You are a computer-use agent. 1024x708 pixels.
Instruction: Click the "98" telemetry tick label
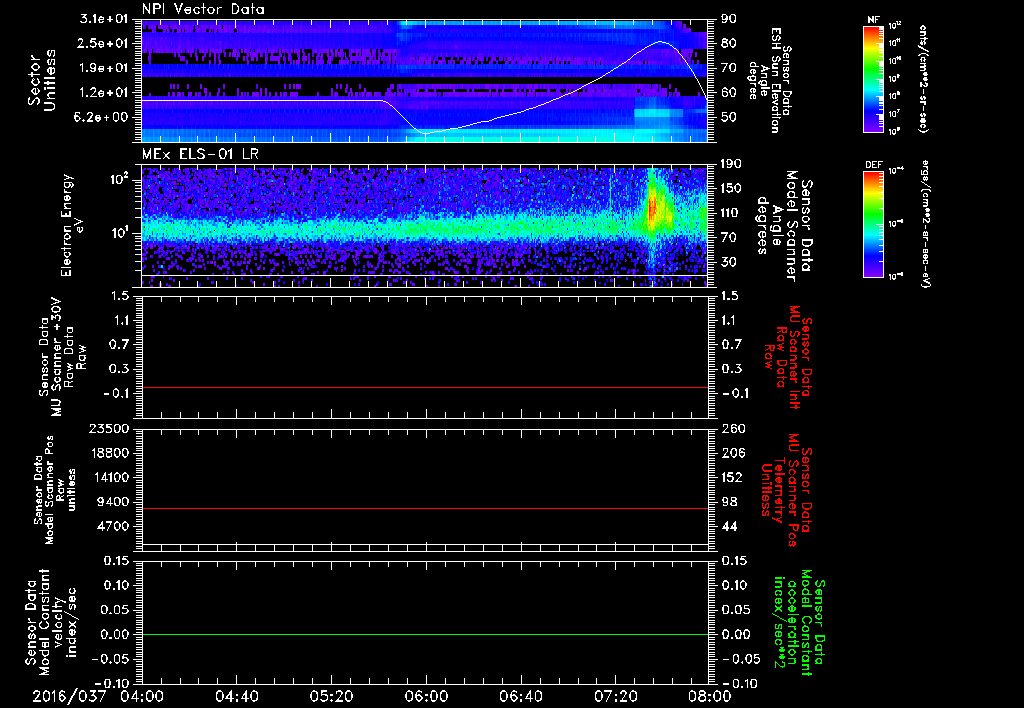click(729, 502)
